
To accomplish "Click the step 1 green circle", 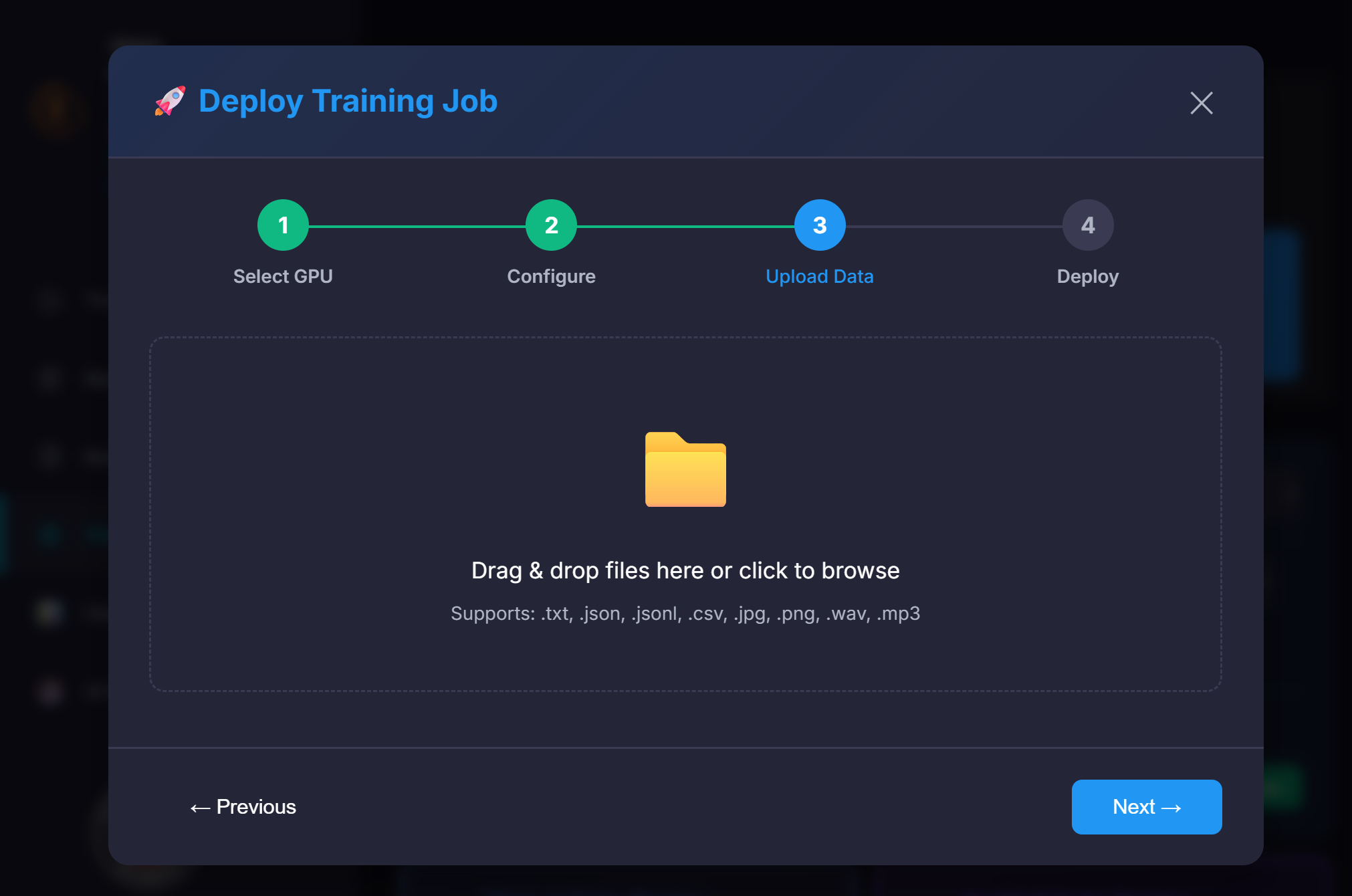I will tap(283, 225).
